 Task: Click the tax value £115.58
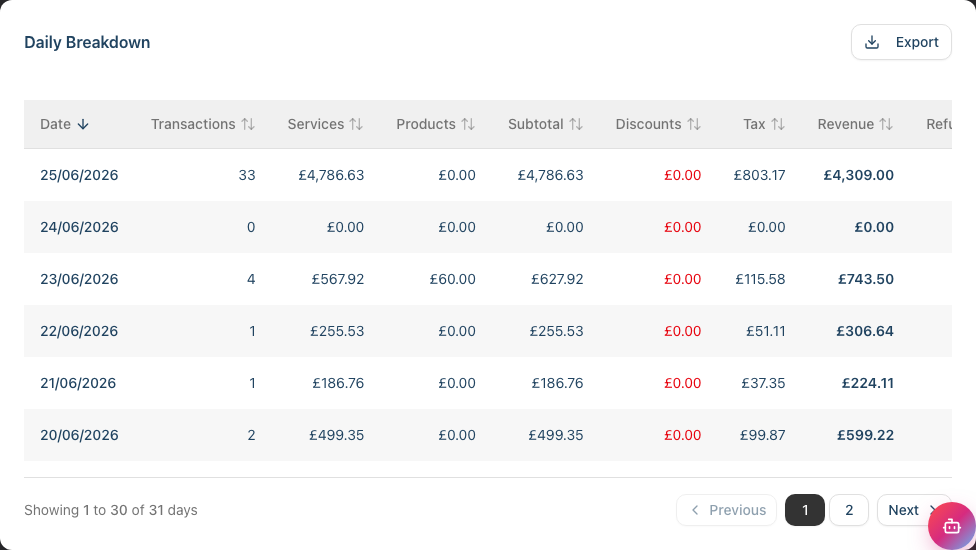760,279
